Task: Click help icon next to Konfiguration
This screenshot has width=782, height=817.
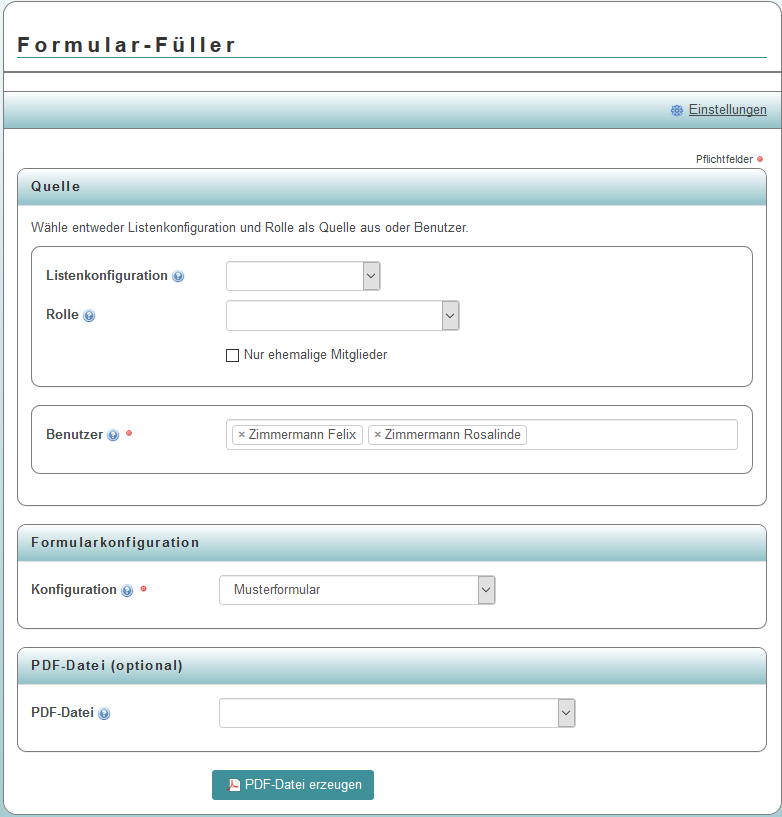Action: point(127,590)
